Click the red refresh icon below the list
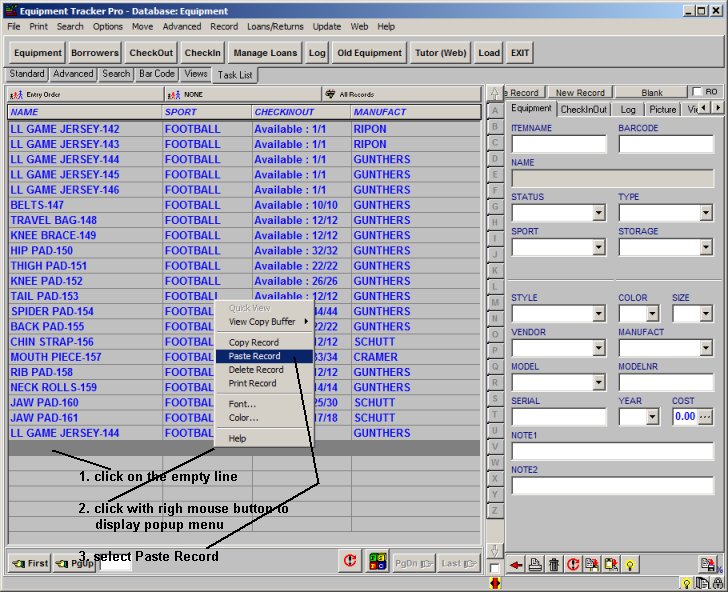The image size is (728, 592). click(350, 562)
